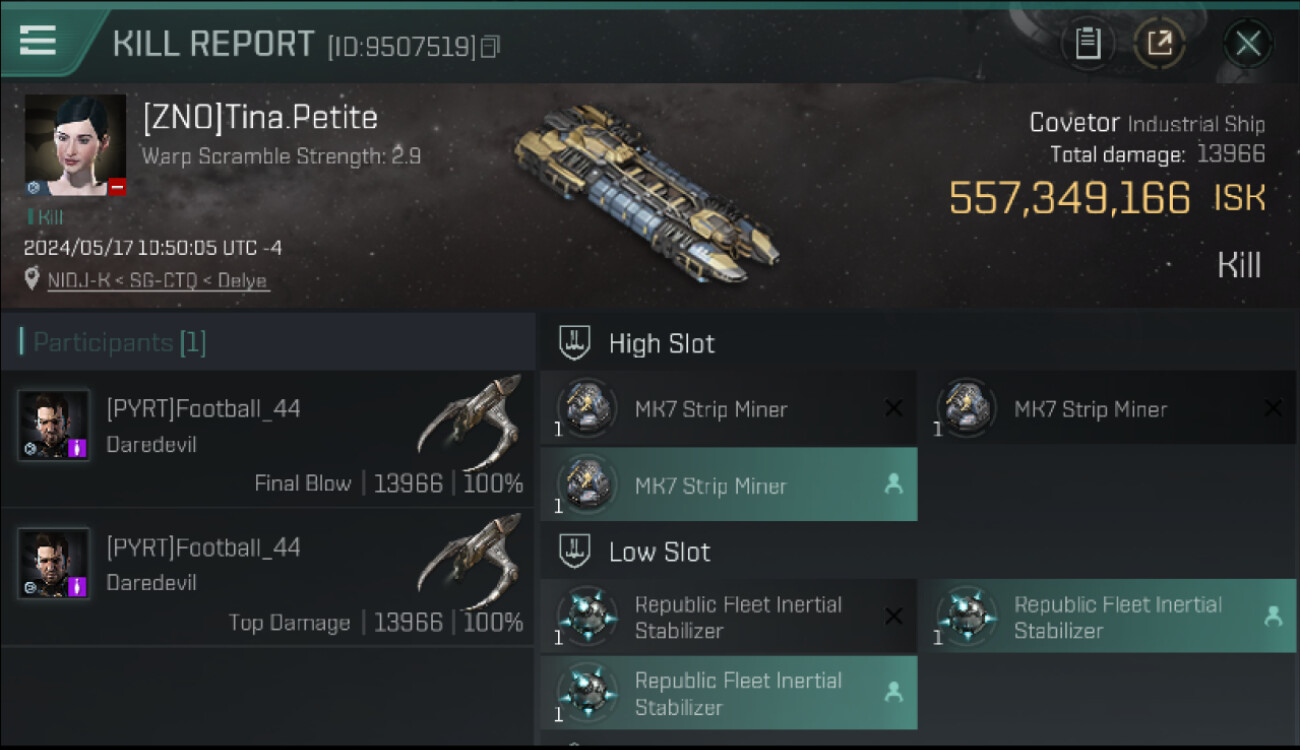Click the share export icon
This screenshot has height=750, width=1300.
click(x=1159, y=43)
